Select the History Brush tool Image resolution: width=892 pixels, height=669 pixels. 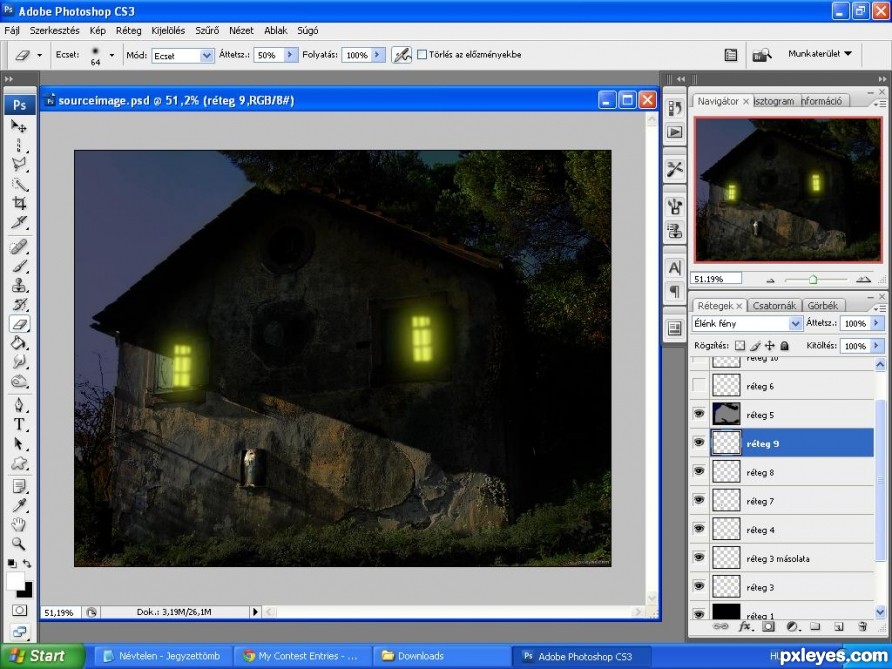tap(19, 305)
